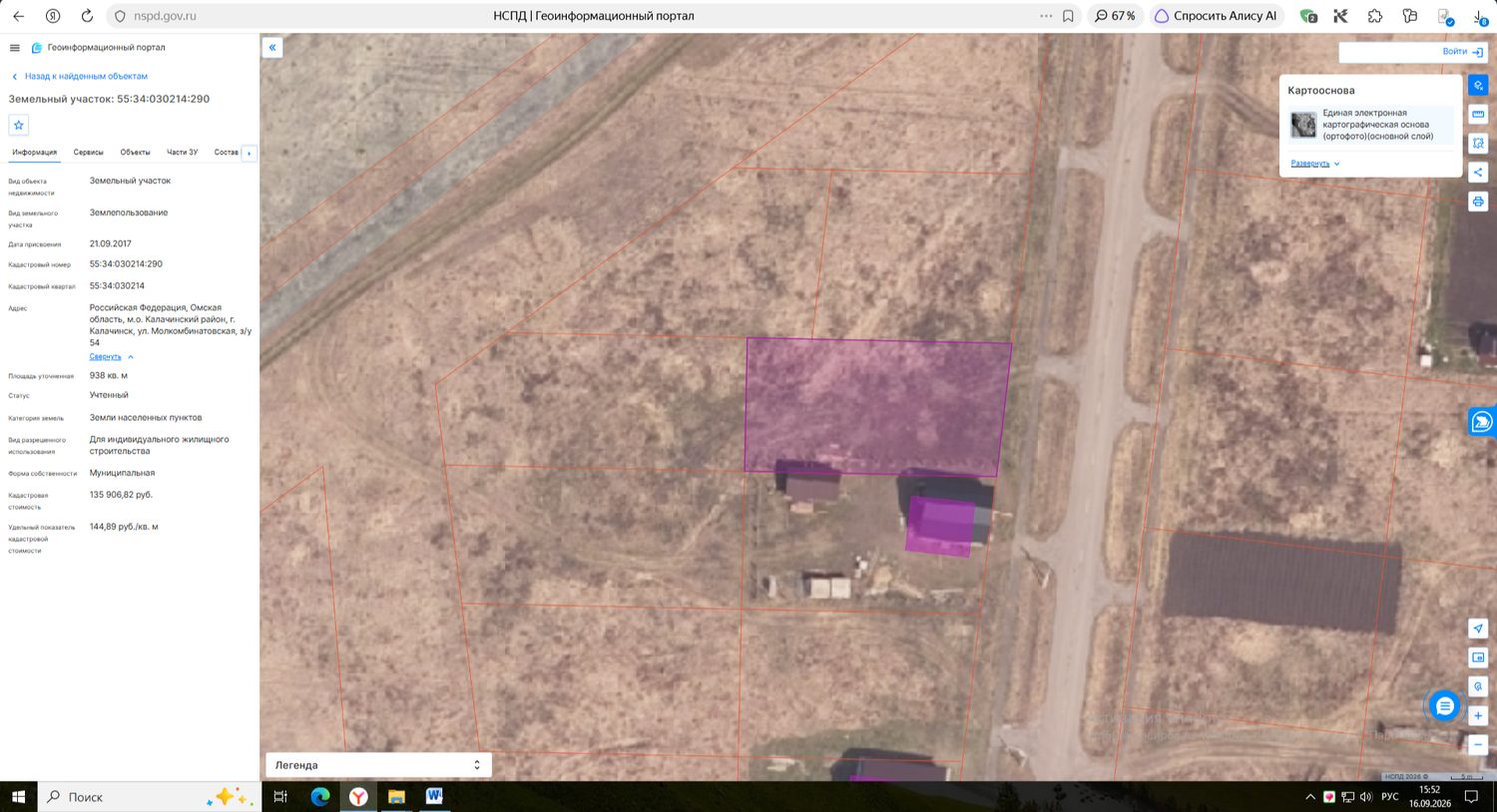1497x812 pixels.
Task: Click the Windows taskbar search box
Action: point(150,797)
